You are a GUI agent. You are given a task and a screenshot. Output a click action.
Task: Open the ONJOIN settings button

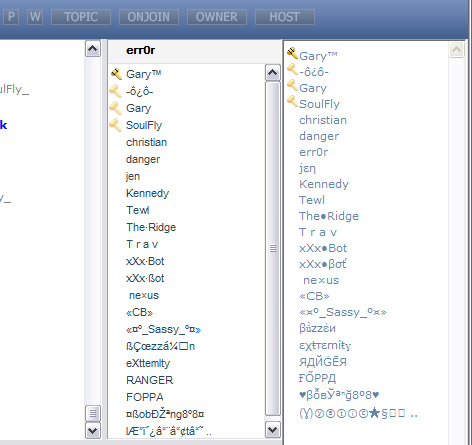pos(149,17)
